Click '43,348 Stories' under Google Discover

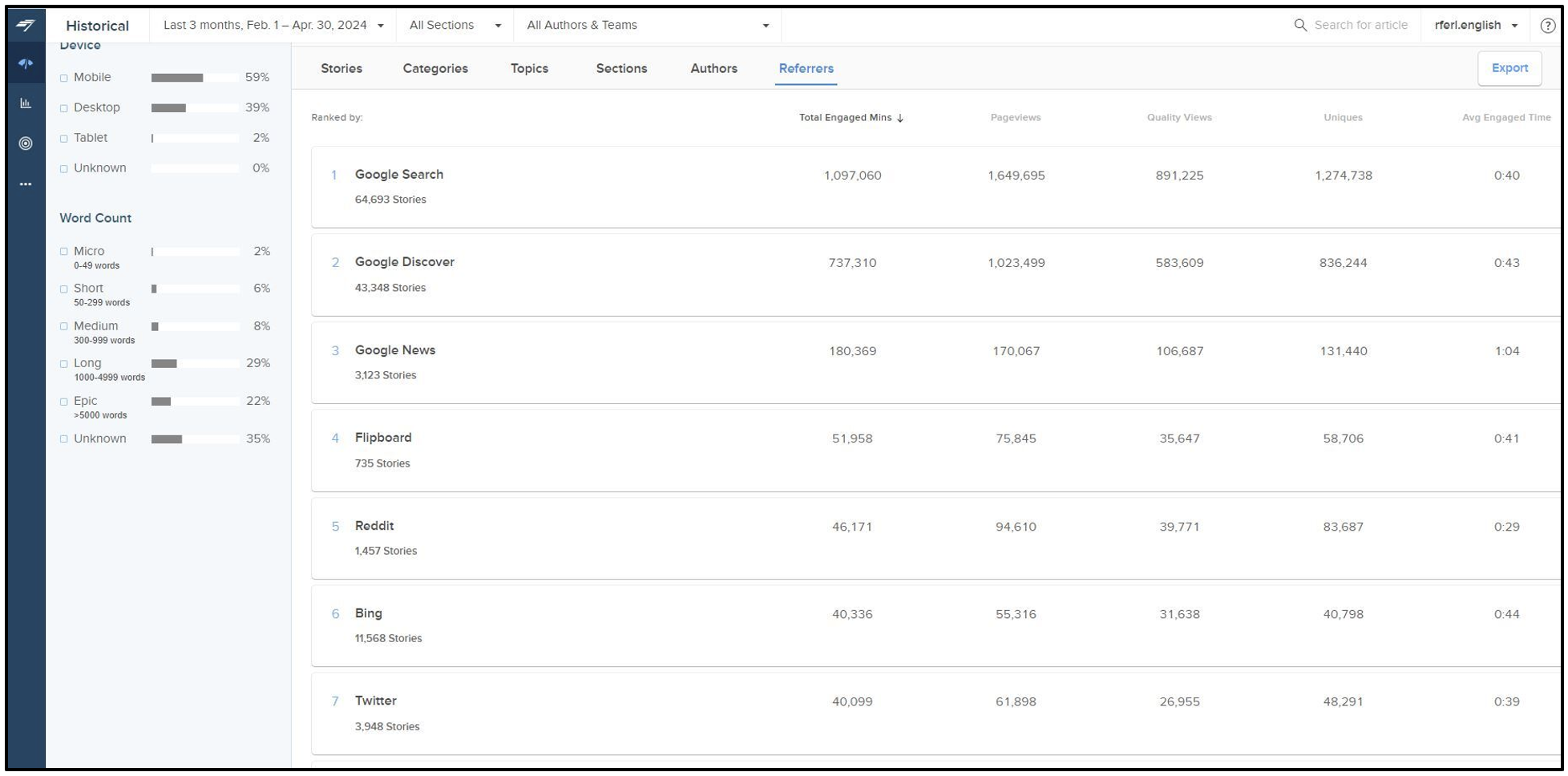pyautogui.click(x=390, y=288)
